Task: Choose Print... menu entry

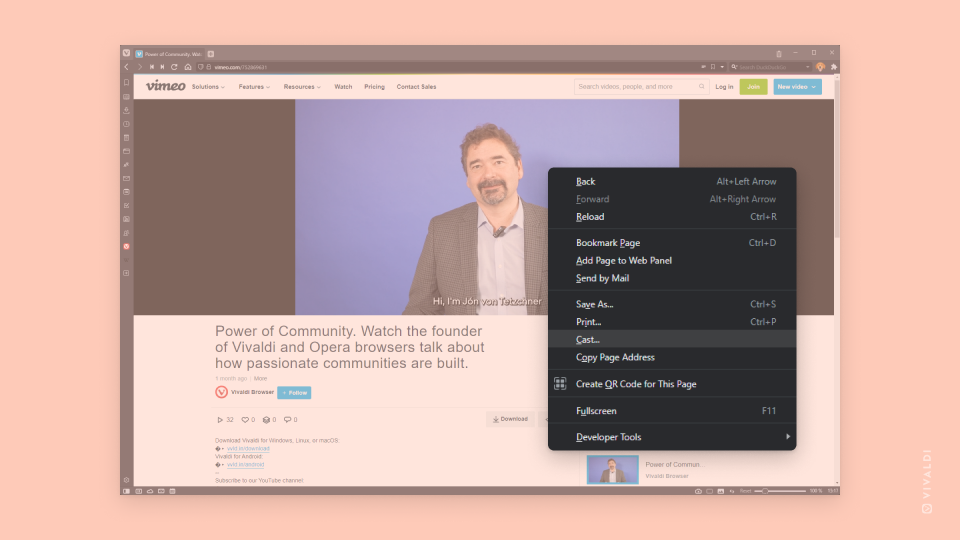Action: 672,321
